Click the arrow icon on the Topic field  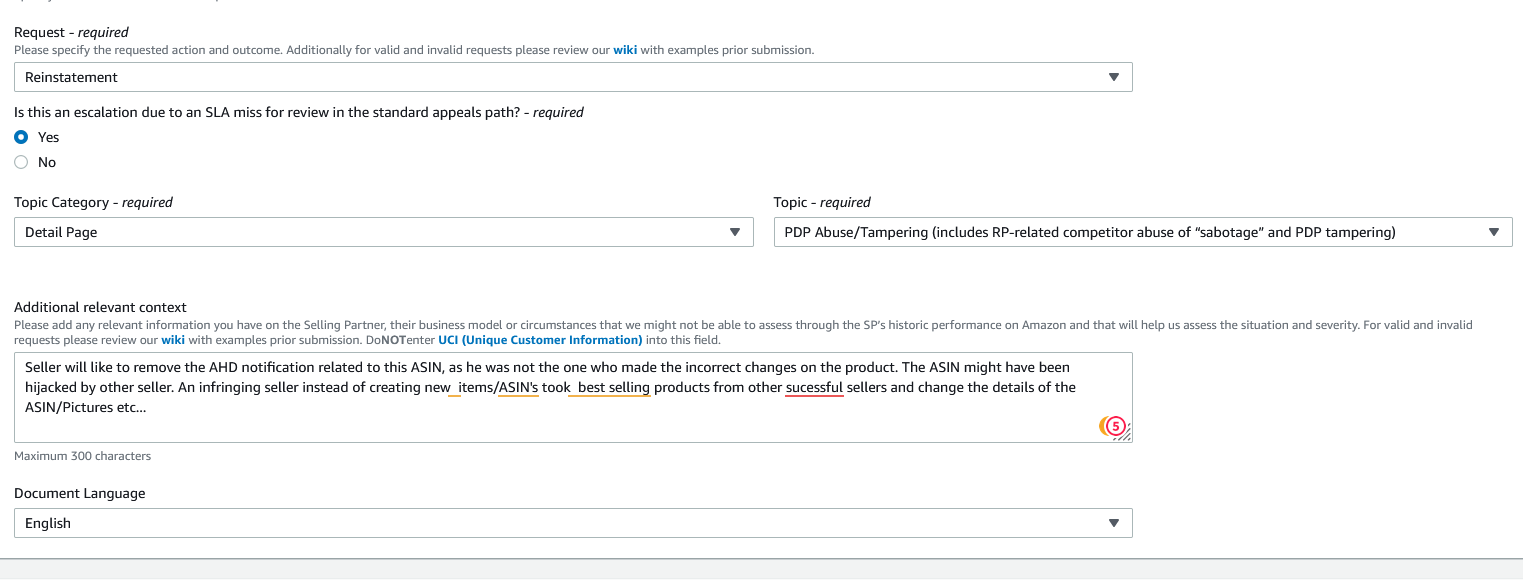(x=1494, y=232)
